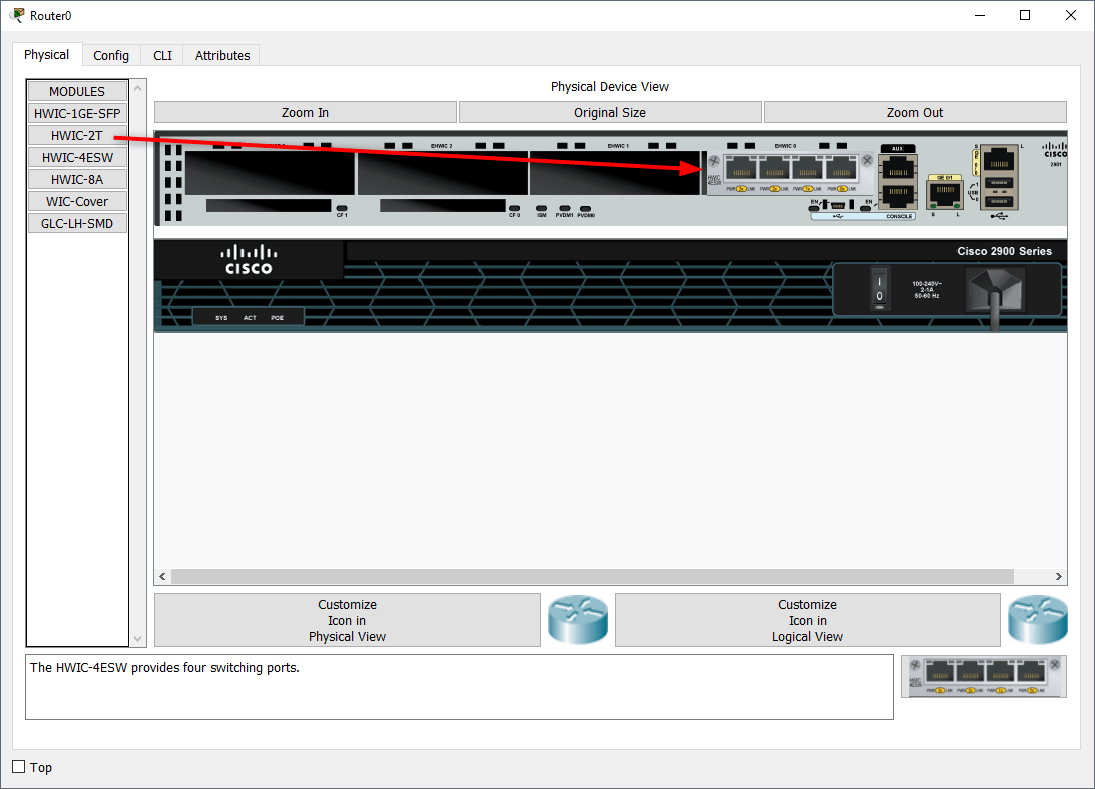Select the WIC-Cover module
The height and width of the screenshot is (789, 1095).
pyautogui.click(x=77, y=201)
